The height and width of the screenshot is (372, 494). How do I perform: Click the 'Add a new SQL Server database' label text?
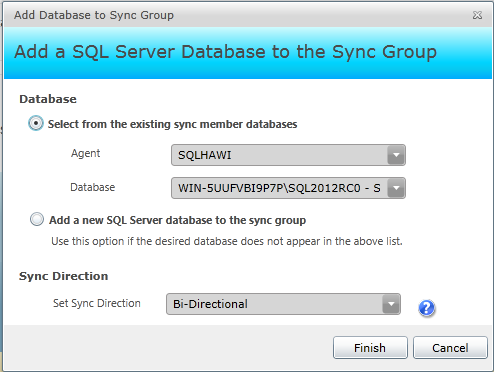point(177,220)
